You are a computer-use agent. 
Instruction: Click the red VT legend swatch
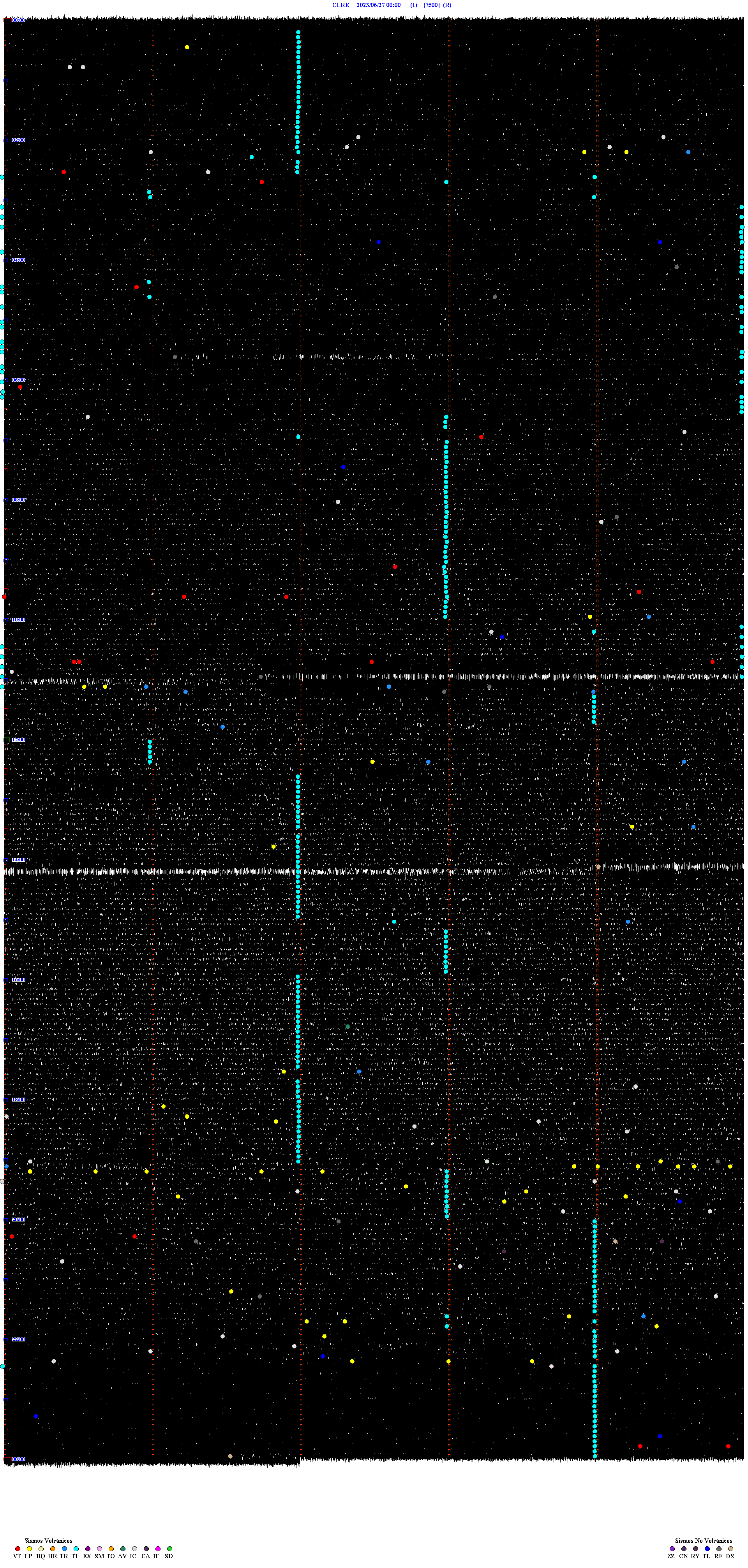[x=17, y=1549]
